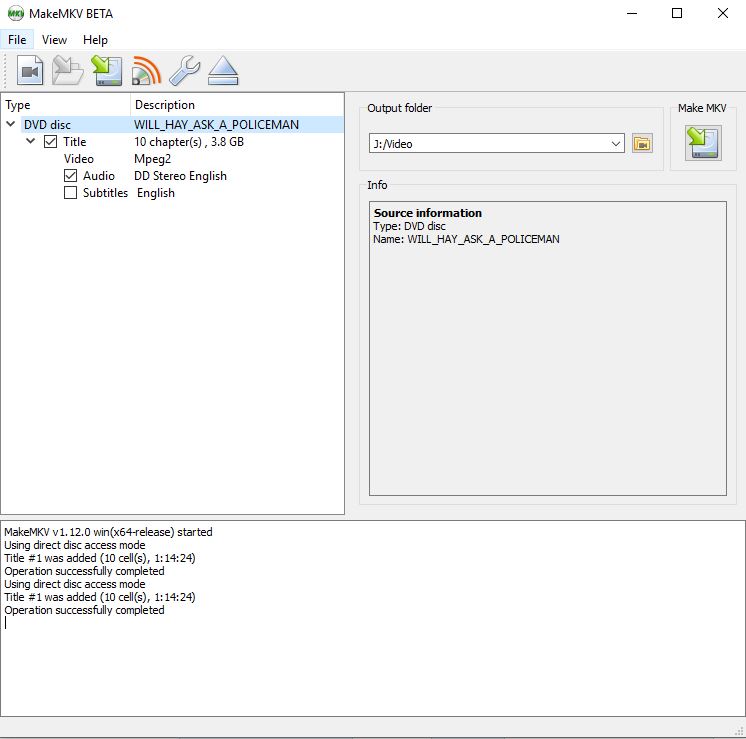Browse for output folder with folder icon
The height and width of the screenshot is (739, 746).
pos(642,144)
